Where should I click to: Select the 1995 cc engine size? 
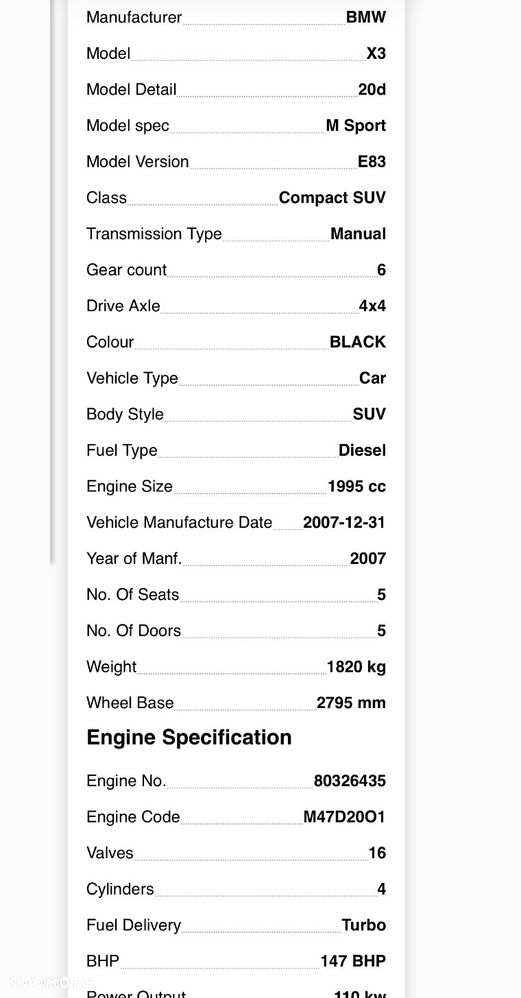click(357, 486)
